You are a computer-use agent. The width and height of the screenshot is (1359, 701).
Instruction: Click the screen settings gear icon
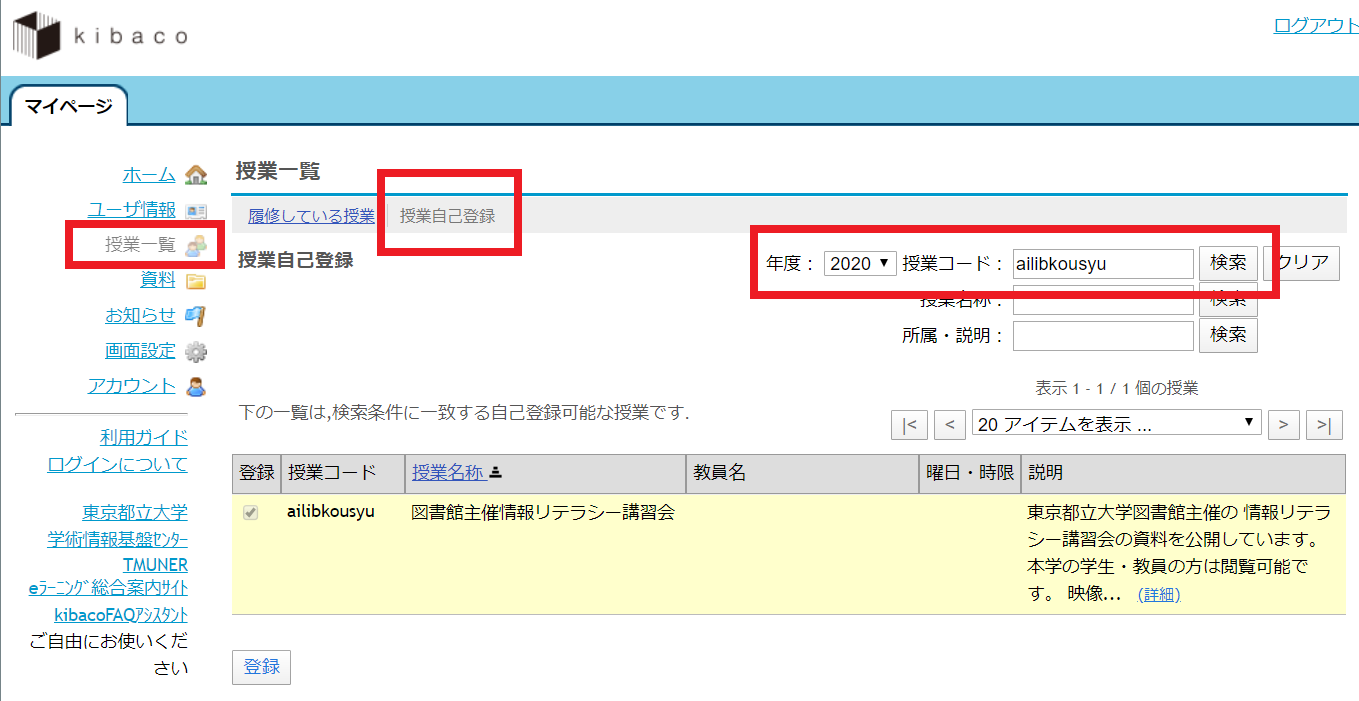(196, 351)
